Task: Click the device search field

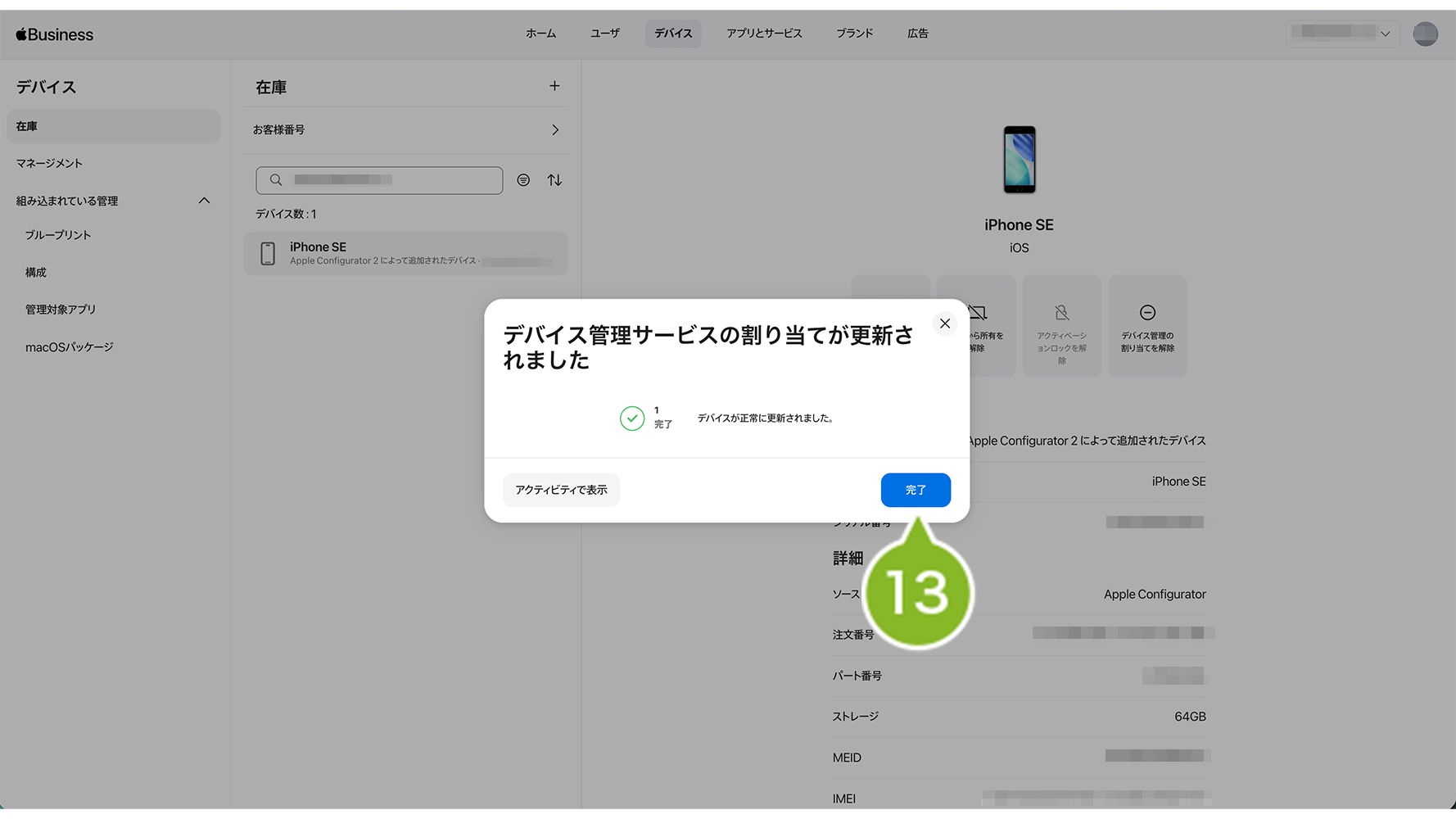Action: coord(379,180)
